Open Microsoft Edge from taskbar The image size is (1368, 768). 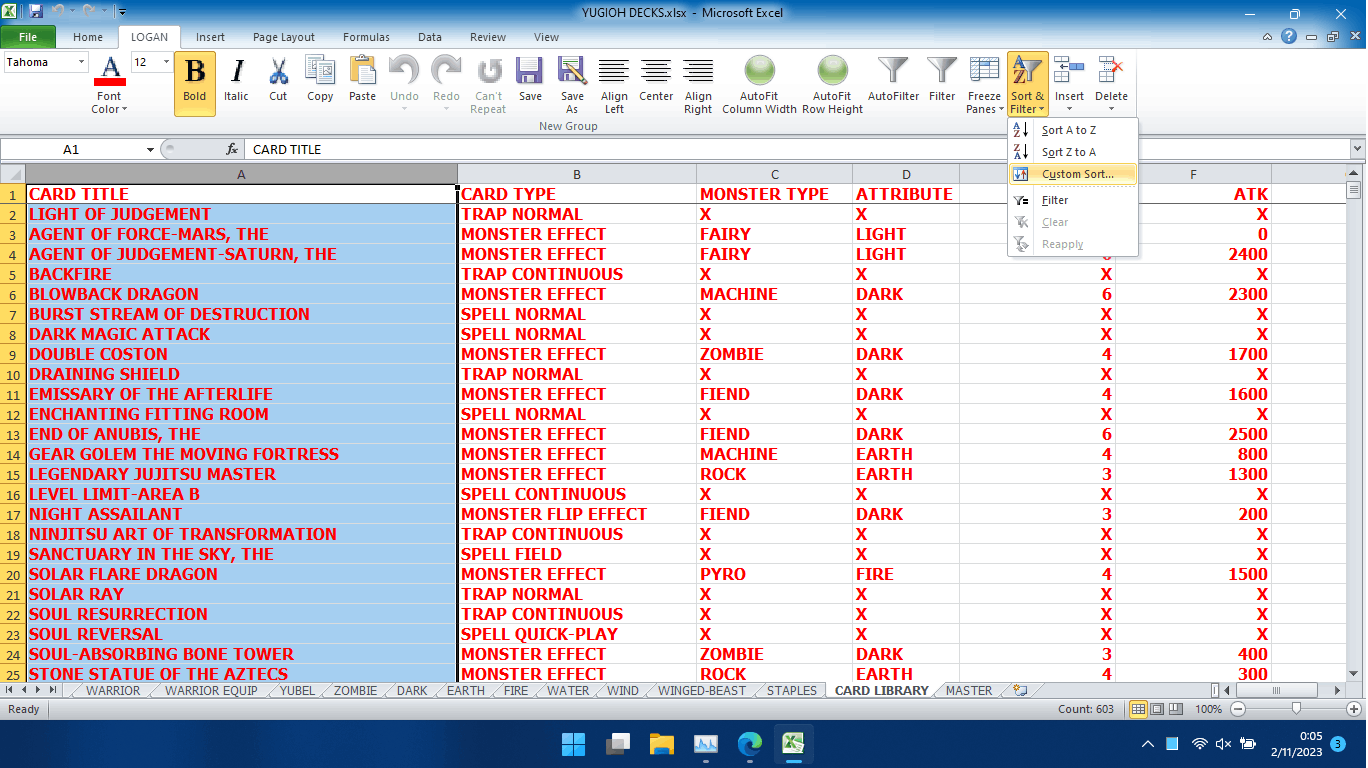click(x=749, y=744)
